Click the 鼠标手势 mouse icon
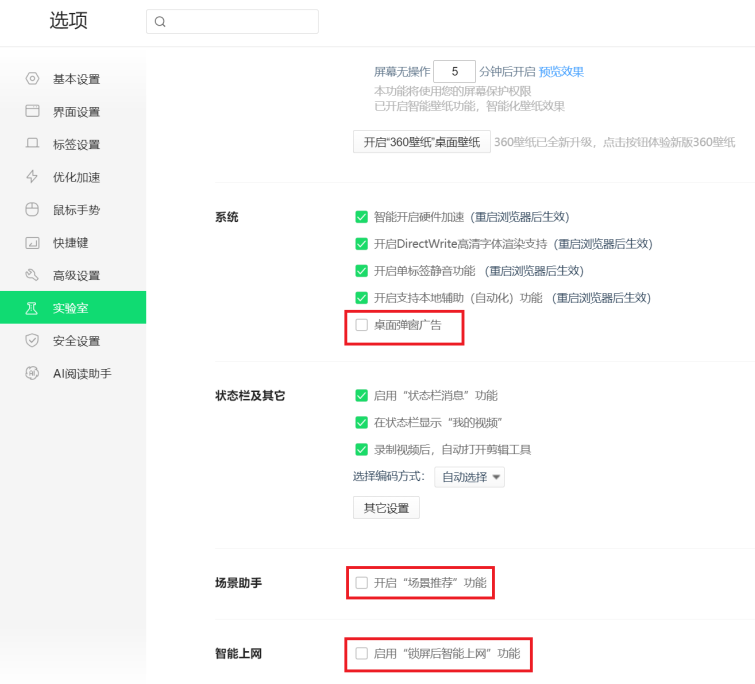The width and height of the screenshot is (755, 684). pyautogui.click(x=32, y=209)
